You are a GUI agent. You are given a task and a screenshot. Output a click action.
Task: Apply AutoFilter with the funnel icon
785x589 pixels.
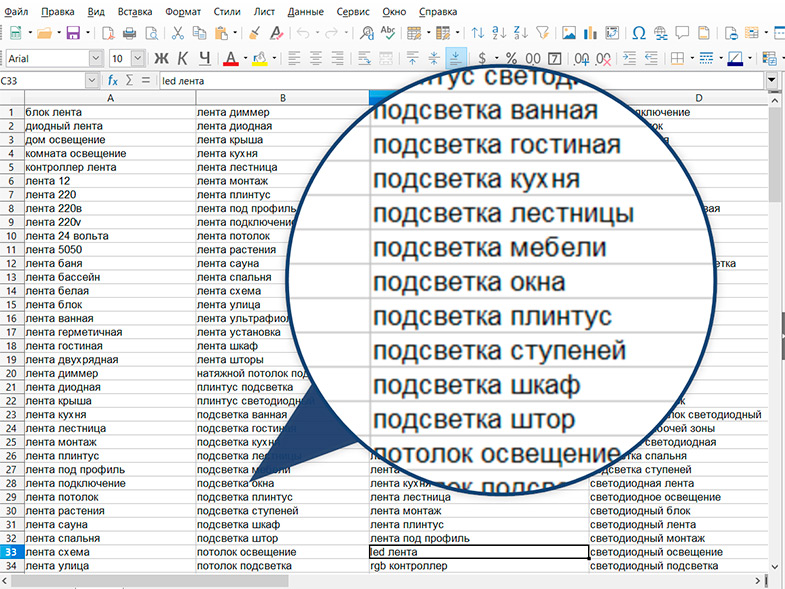[543, 34]
